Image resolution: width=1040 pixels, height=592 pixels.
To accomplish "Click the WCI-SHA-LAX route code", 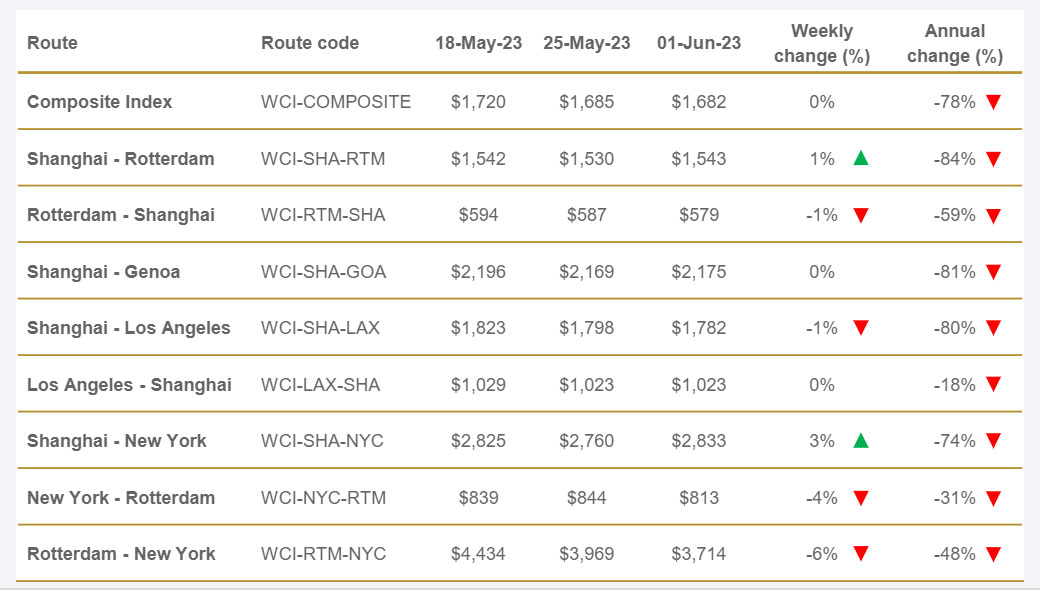I will (x=320, y=328).
